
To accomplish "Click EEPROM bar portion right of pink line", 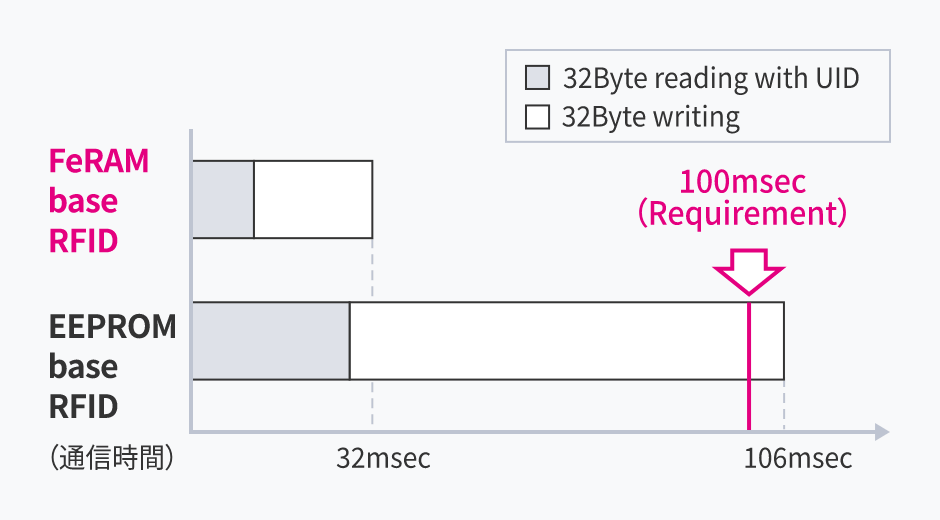I will [767, 341].
